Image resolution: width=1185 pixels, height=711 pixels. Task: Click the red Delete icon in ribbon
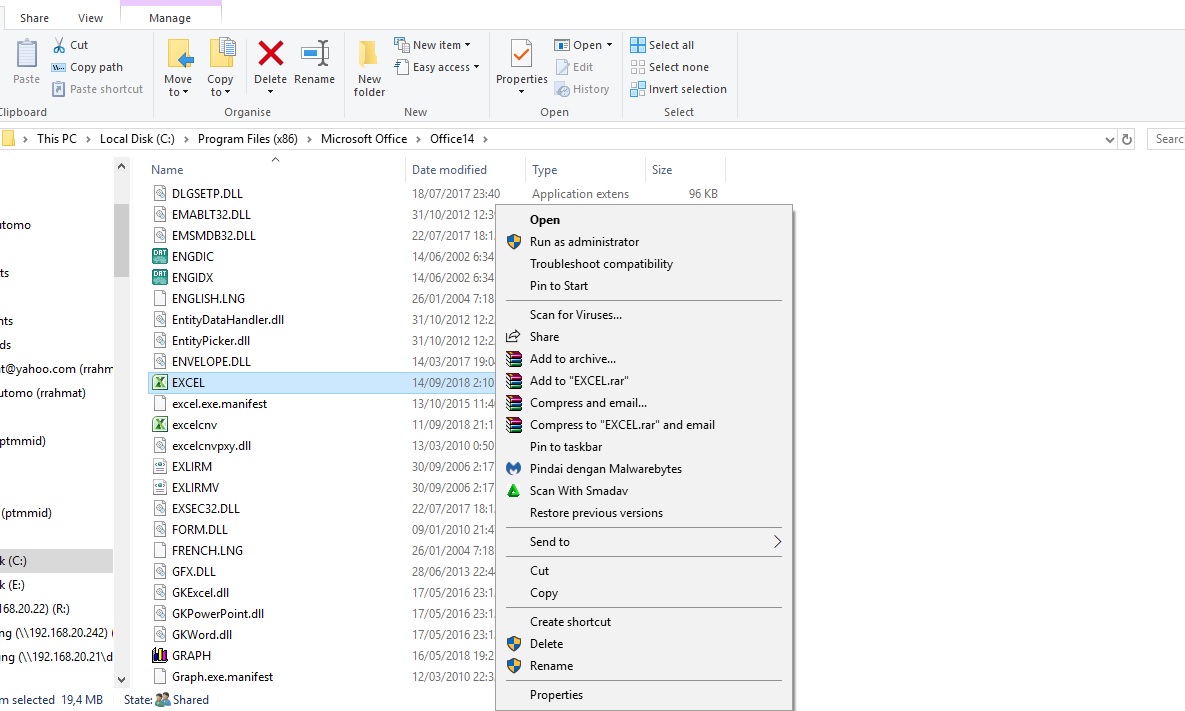[x=271, y=54]
